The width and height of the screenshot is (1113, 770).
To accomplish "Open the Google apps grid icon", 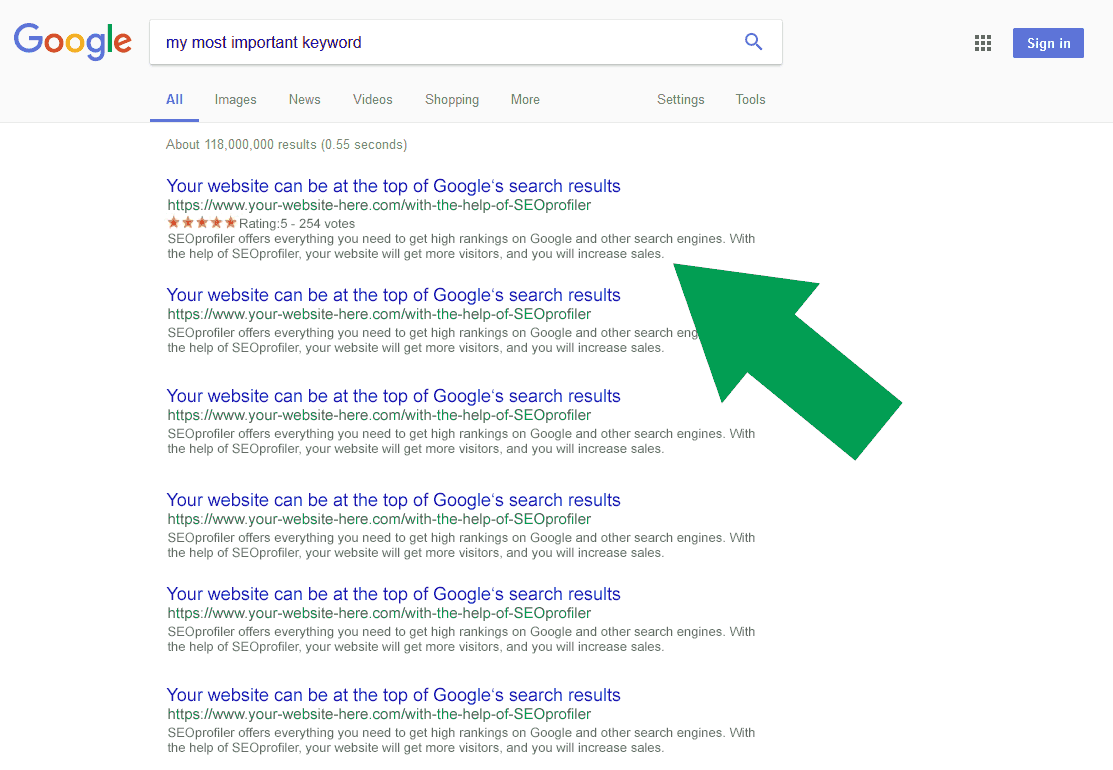I will point(982,43).
